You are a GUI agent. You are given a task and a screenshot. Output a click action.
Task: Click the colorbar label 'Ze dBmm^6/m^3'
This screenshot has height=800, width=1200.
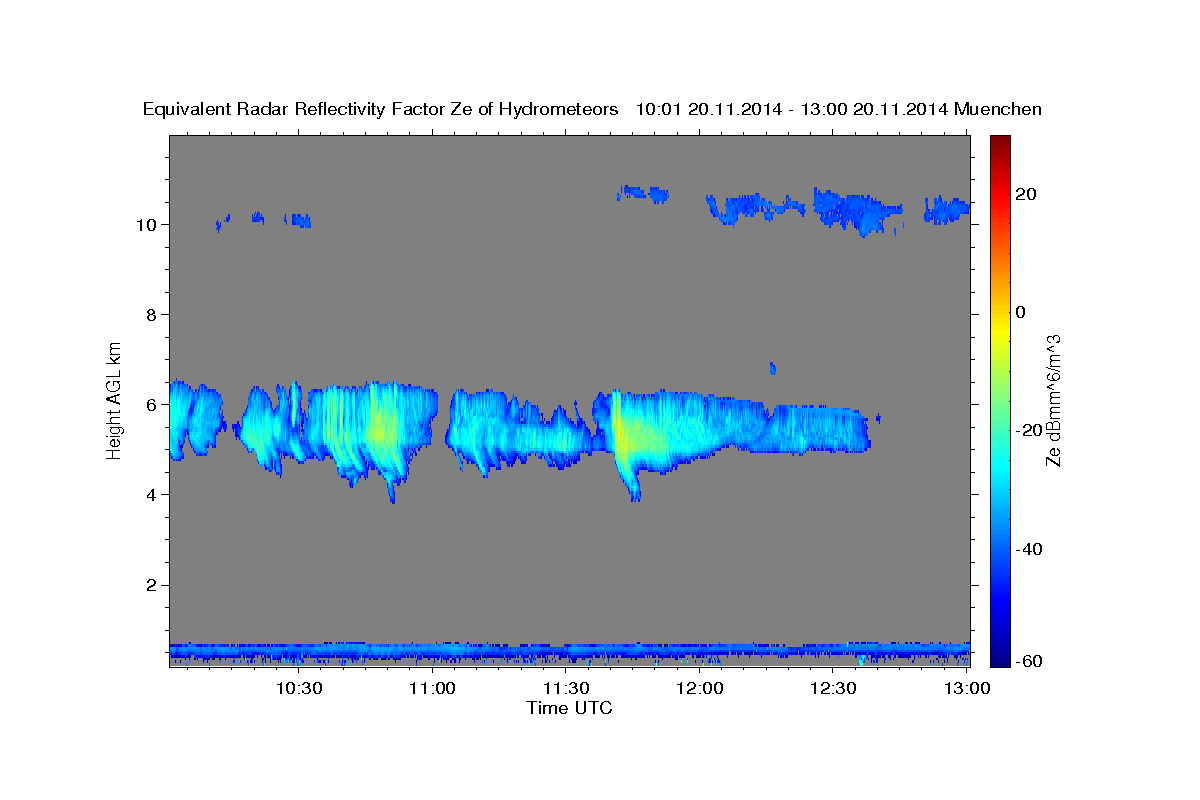point(1053,400)
